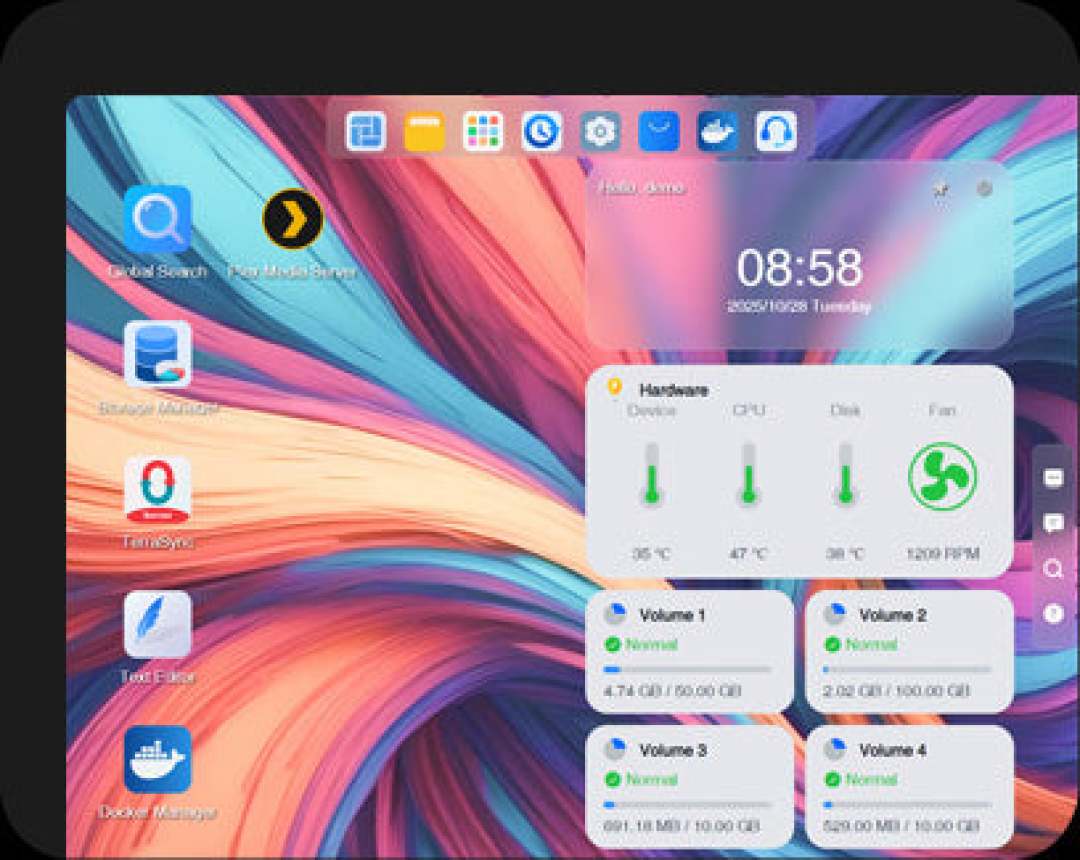Click the 08:58 clock time
1080x860 pixels.
[x=799, y=267]
